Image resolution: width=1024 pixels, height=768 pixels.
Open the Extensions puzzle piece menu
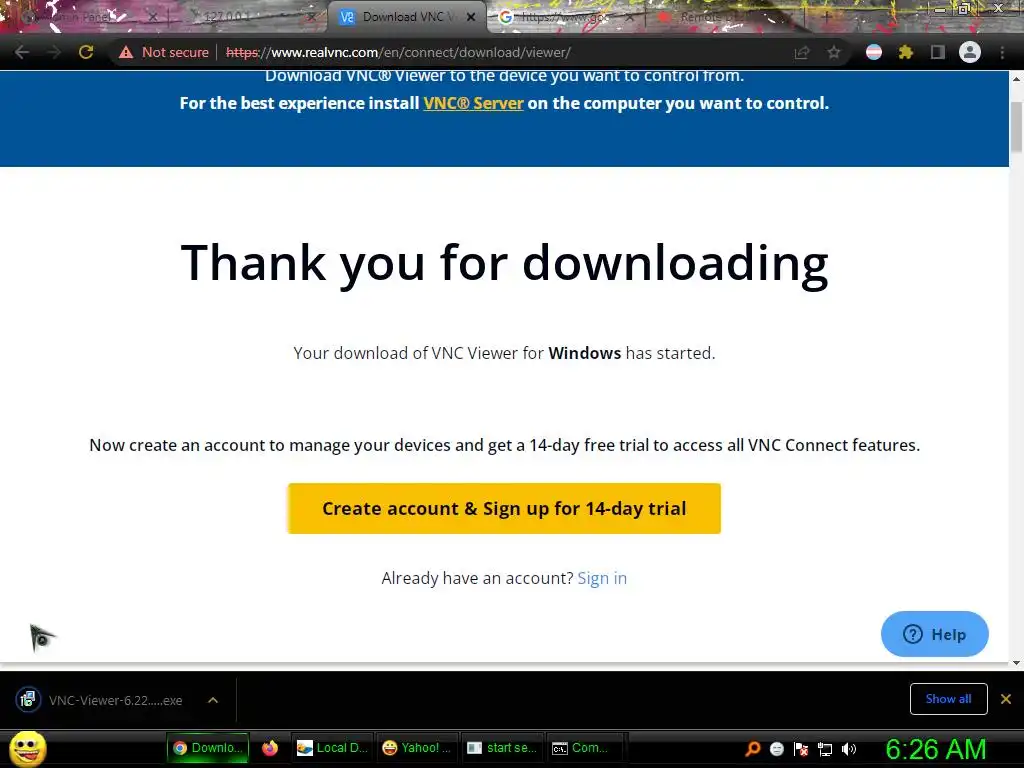[x=906, y=52]
